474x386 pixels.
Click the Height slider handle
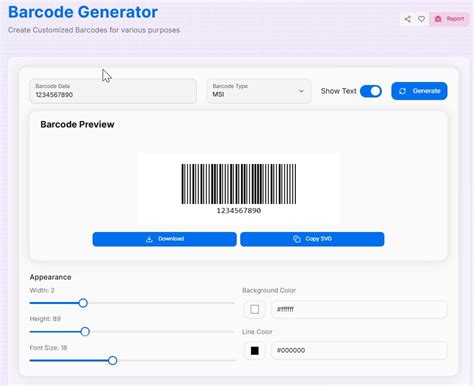85,332
